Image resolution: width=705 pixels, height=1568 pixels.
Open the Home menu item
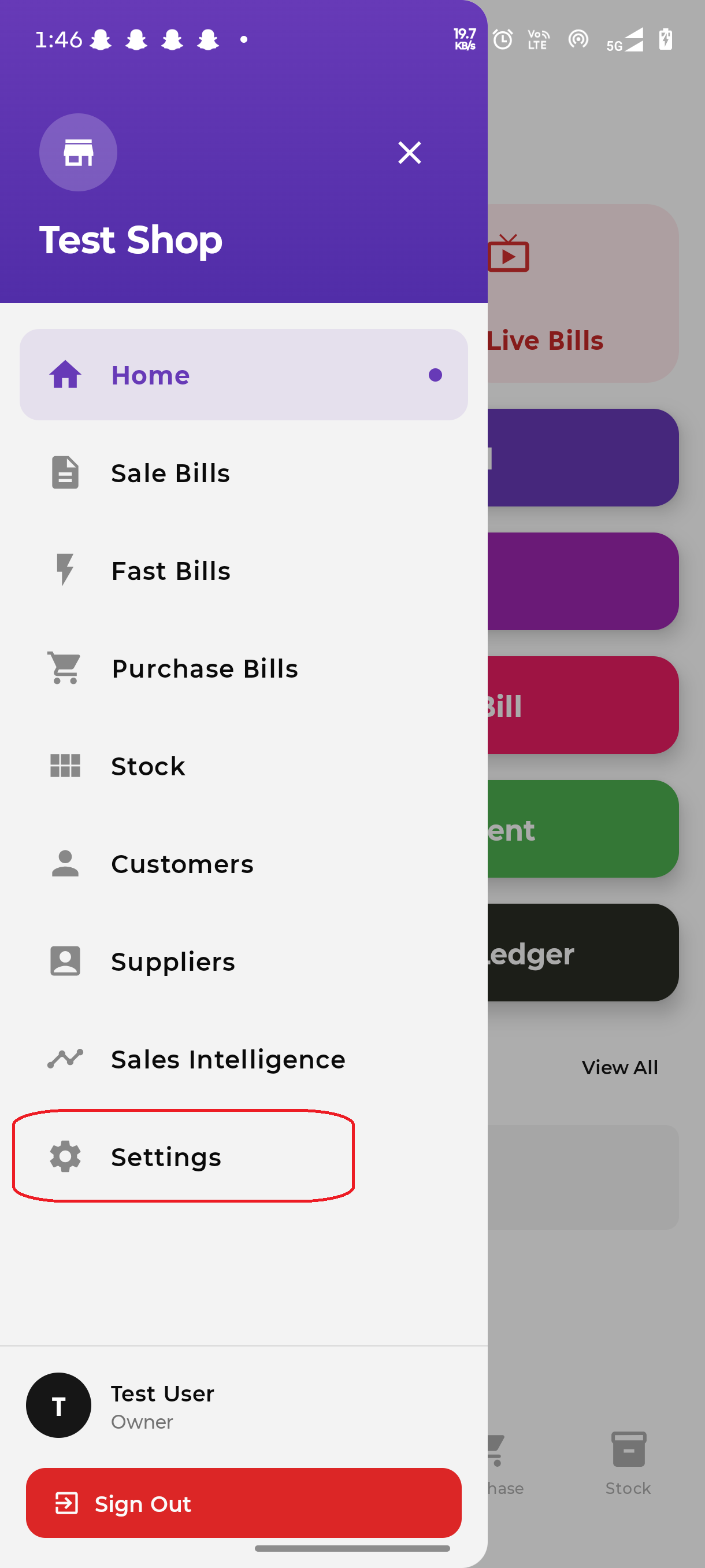[x=243, y=375]
